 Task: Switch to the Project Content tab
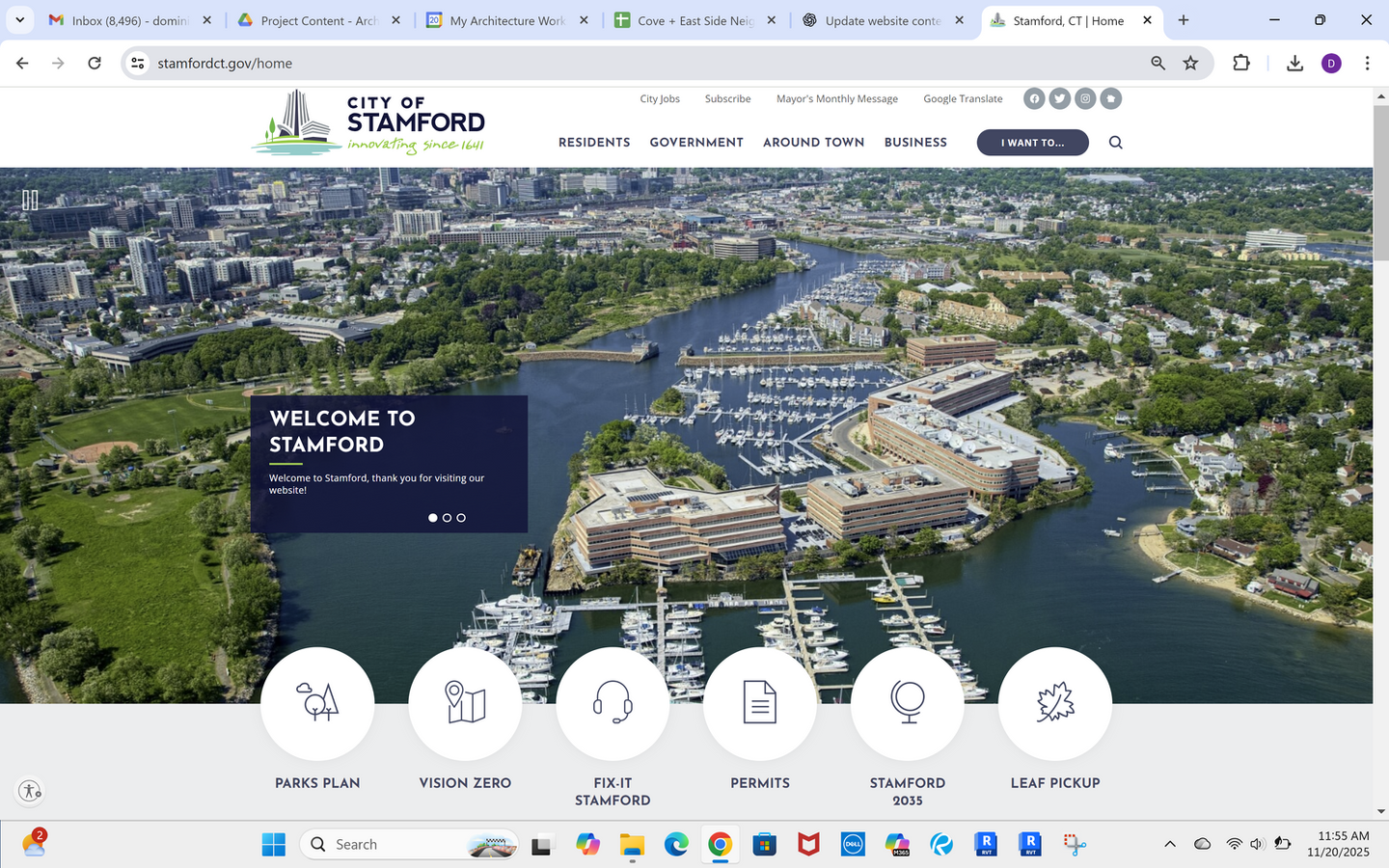pos(319,20)
